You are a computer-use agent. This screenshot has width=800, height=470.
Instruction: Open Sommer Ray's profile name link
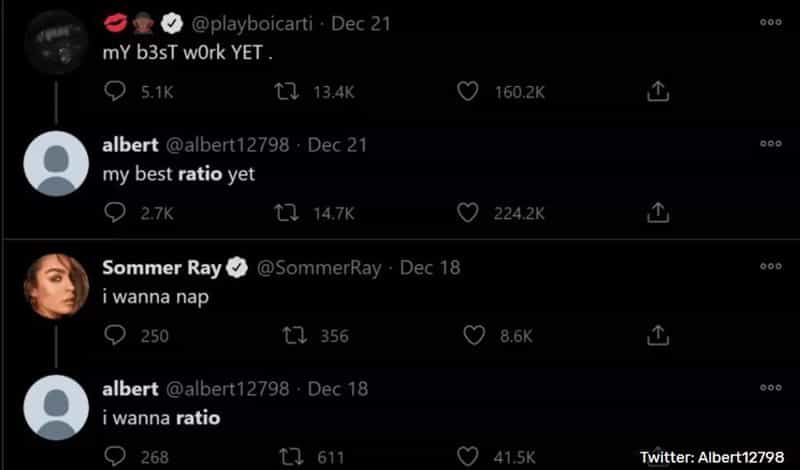click(x=164, y=267)
